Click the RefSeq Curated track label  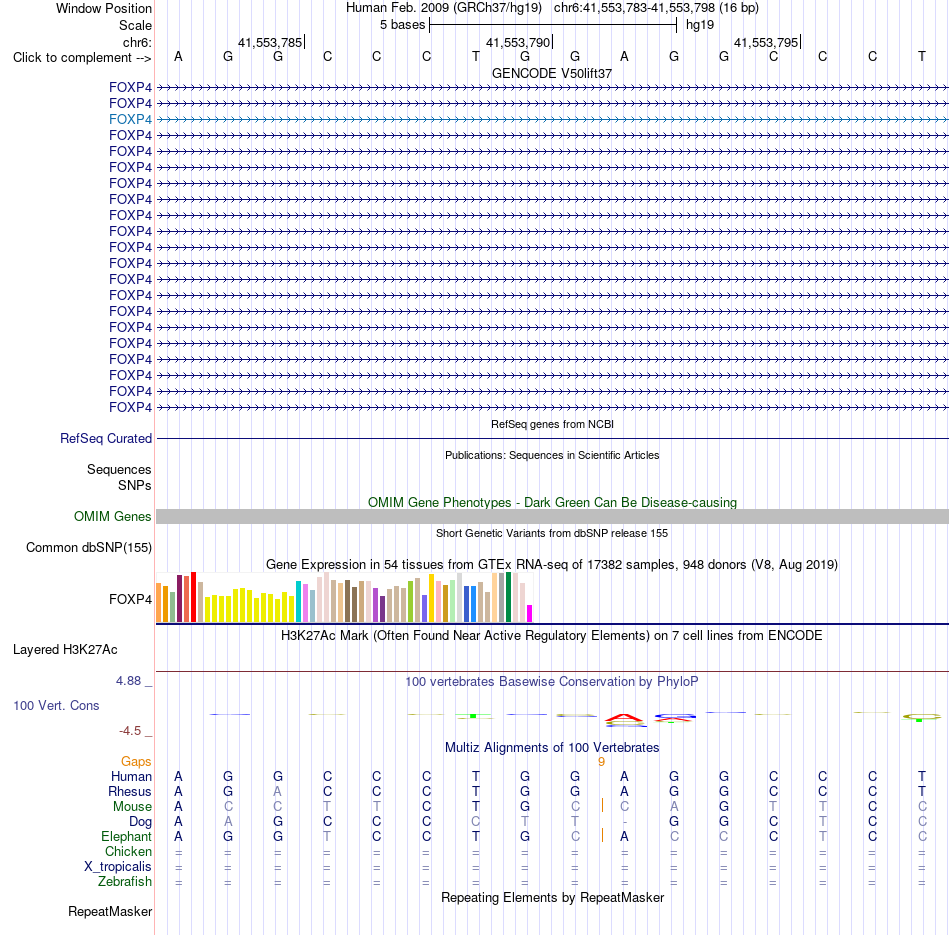[106, 438]
